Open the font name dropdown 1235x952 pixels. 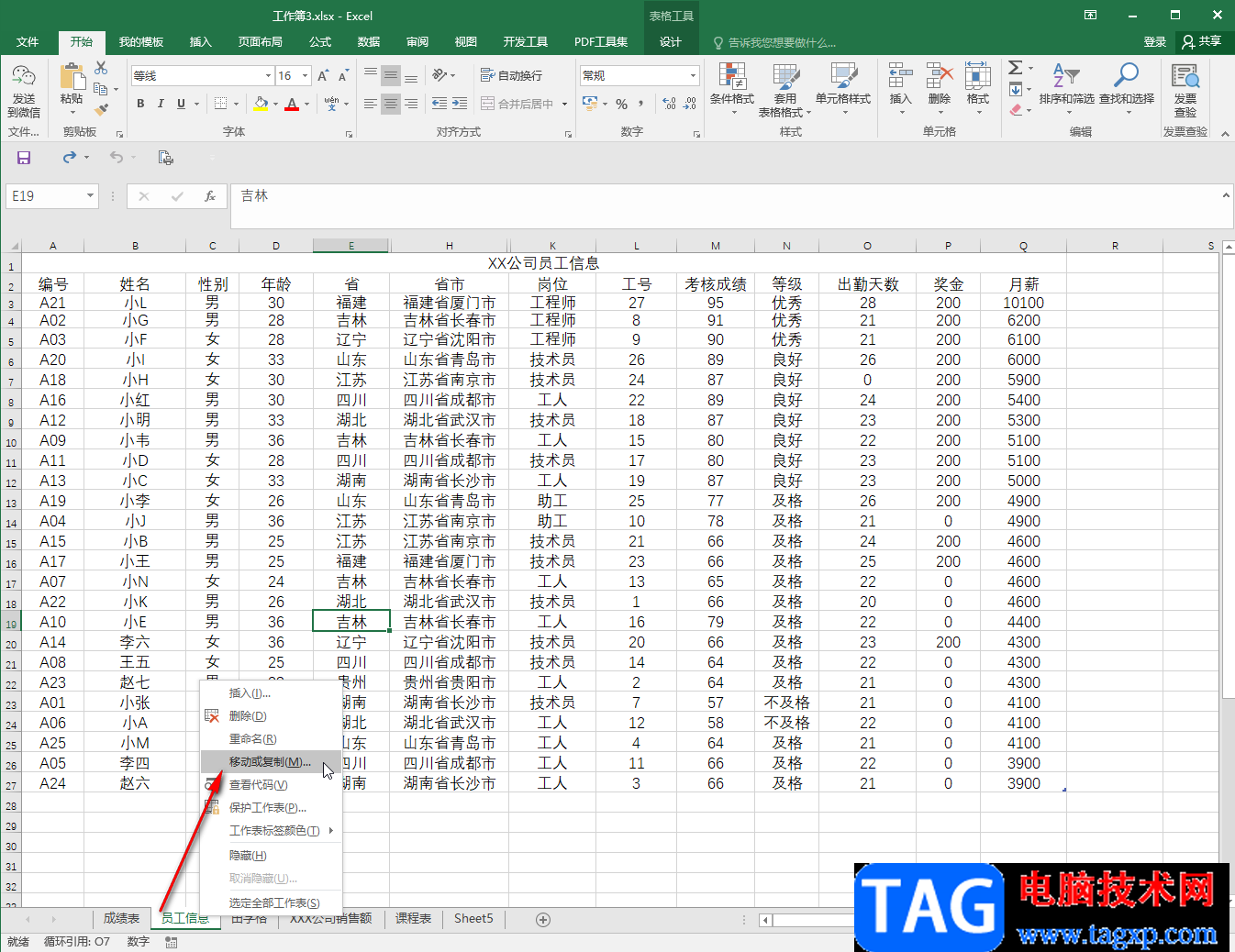pos(268,76)
